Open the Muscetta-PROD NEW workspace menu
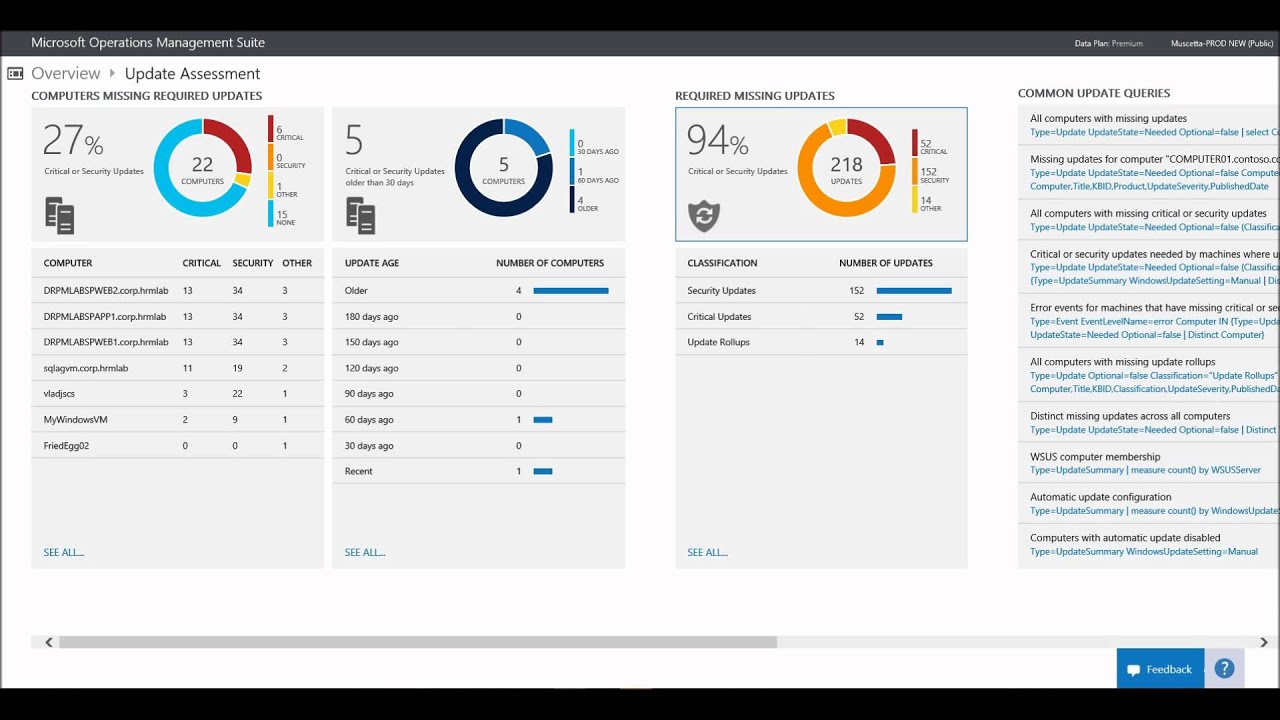 1222,43
